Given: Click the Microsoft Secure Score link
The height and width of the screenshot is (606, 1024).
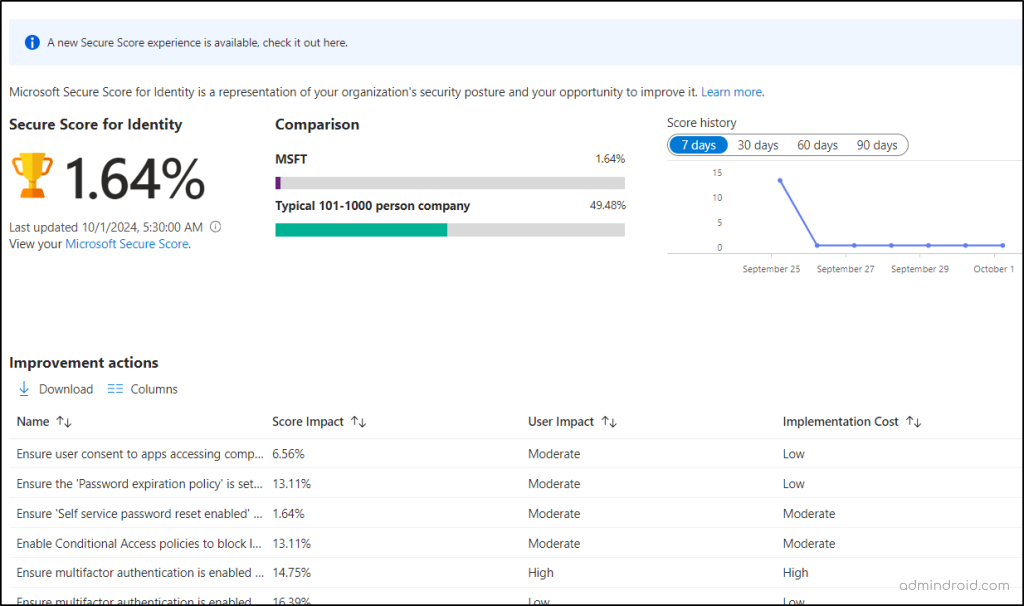Looking at the screenshot, I should 127,243.
